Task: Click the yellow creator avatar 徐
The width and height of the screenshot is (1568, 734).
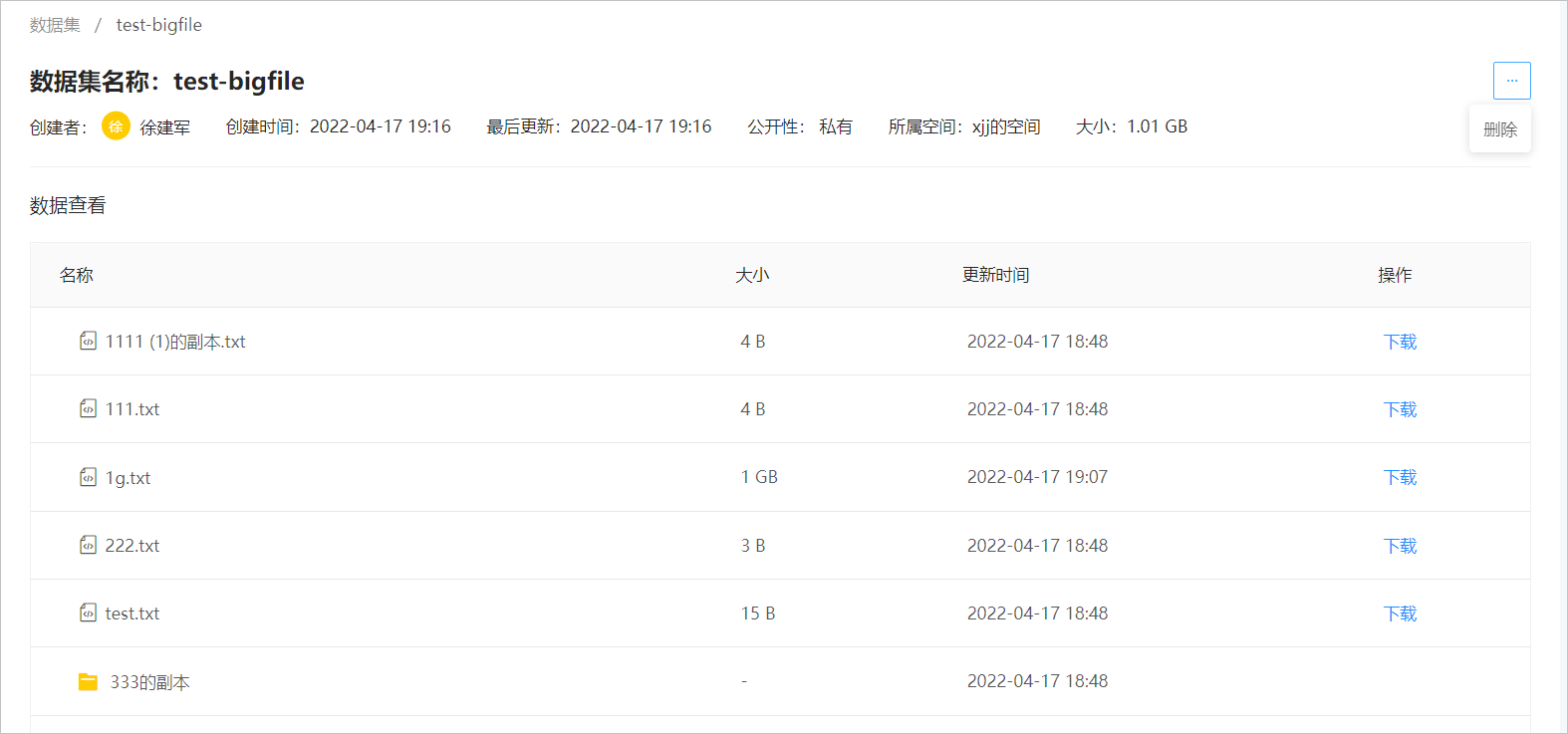Action: coord(117,126)
